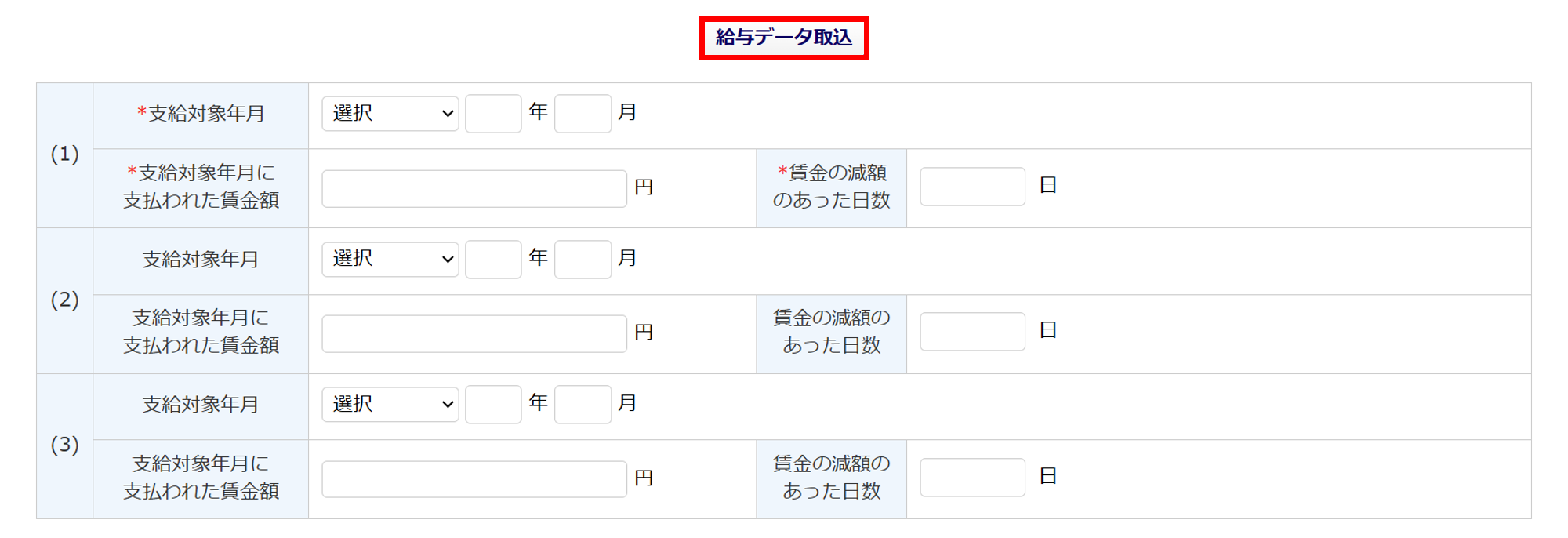Open era 選択 dropdown in section (3)
The width and height of the screenshot is (1568, 538).
pos(390,404)
